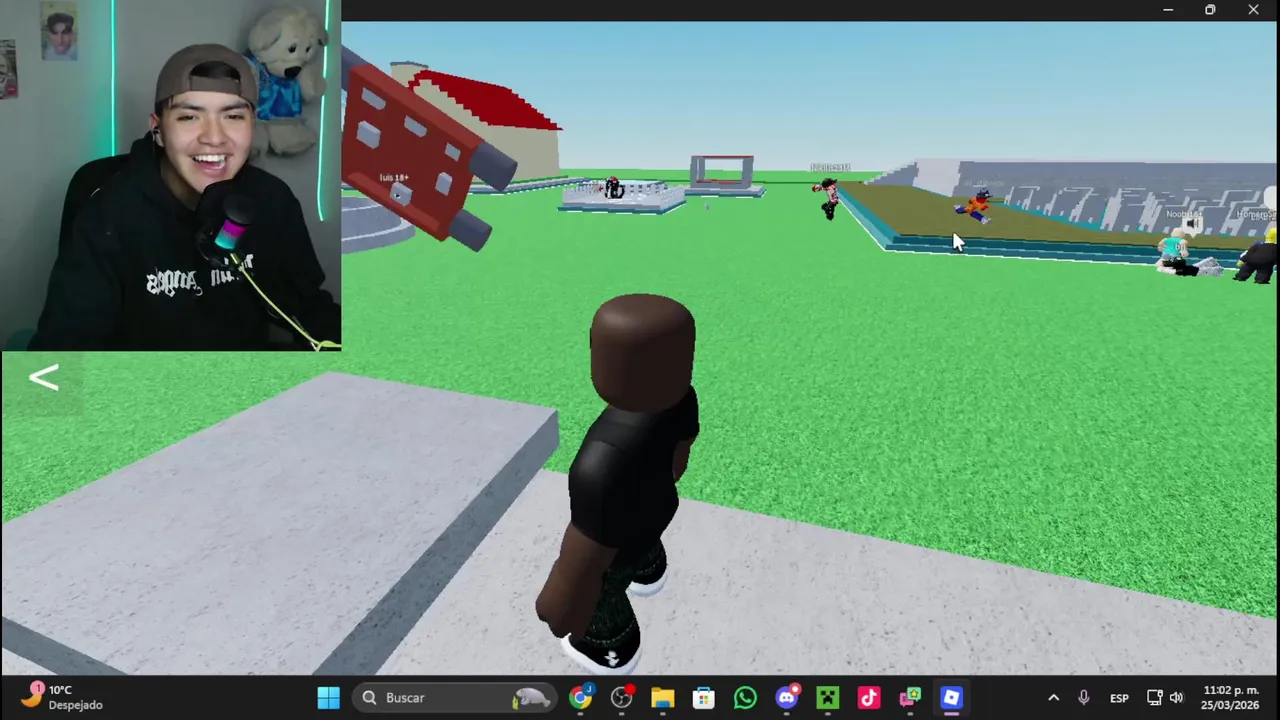Screen dimensions: 1280x720
Task: Switch to Roblox in the taskbar
Action: click(951, 697)
